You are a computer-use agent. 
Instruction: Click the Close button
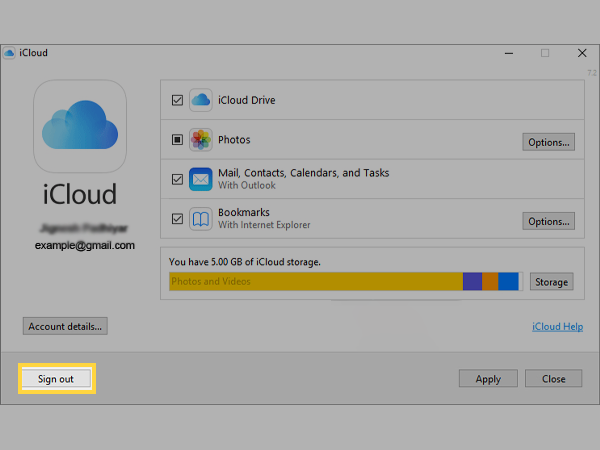[553, 378]
